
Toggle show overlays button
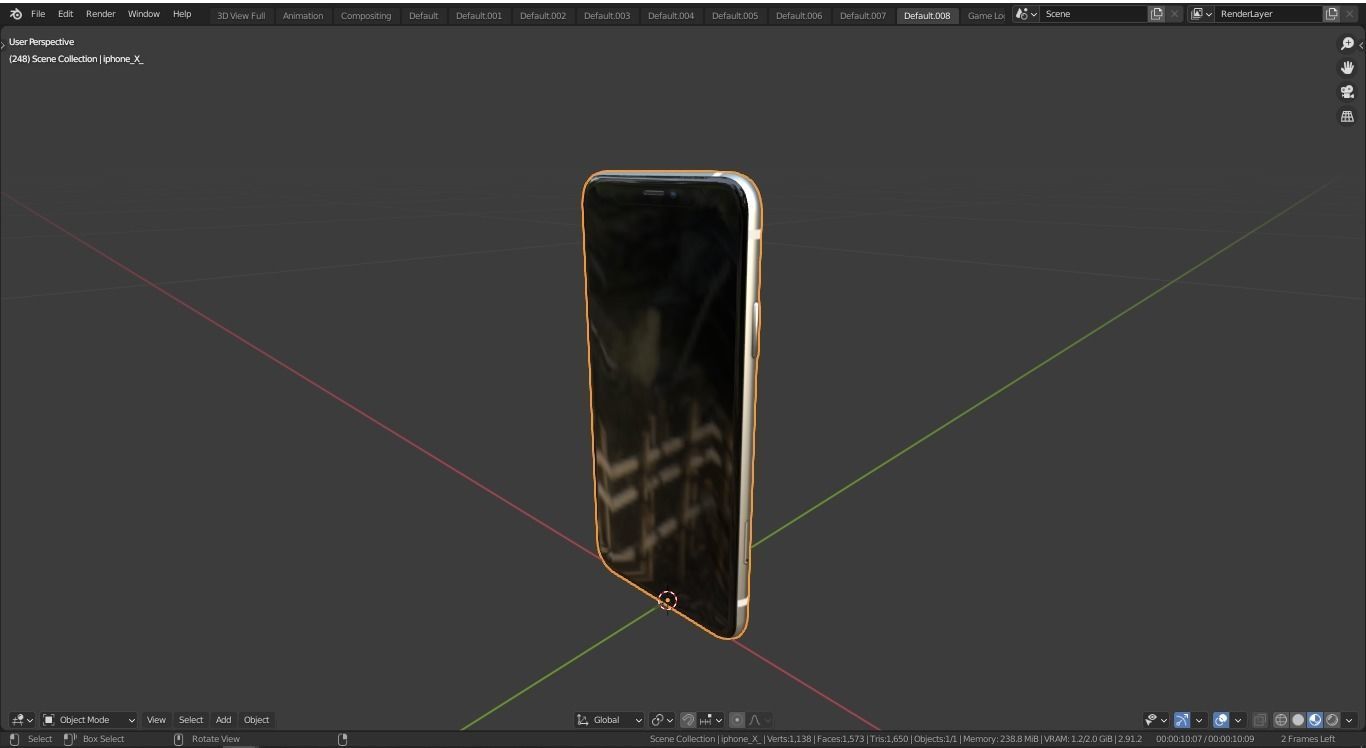pyautogui.click(x=1221, y=720)
